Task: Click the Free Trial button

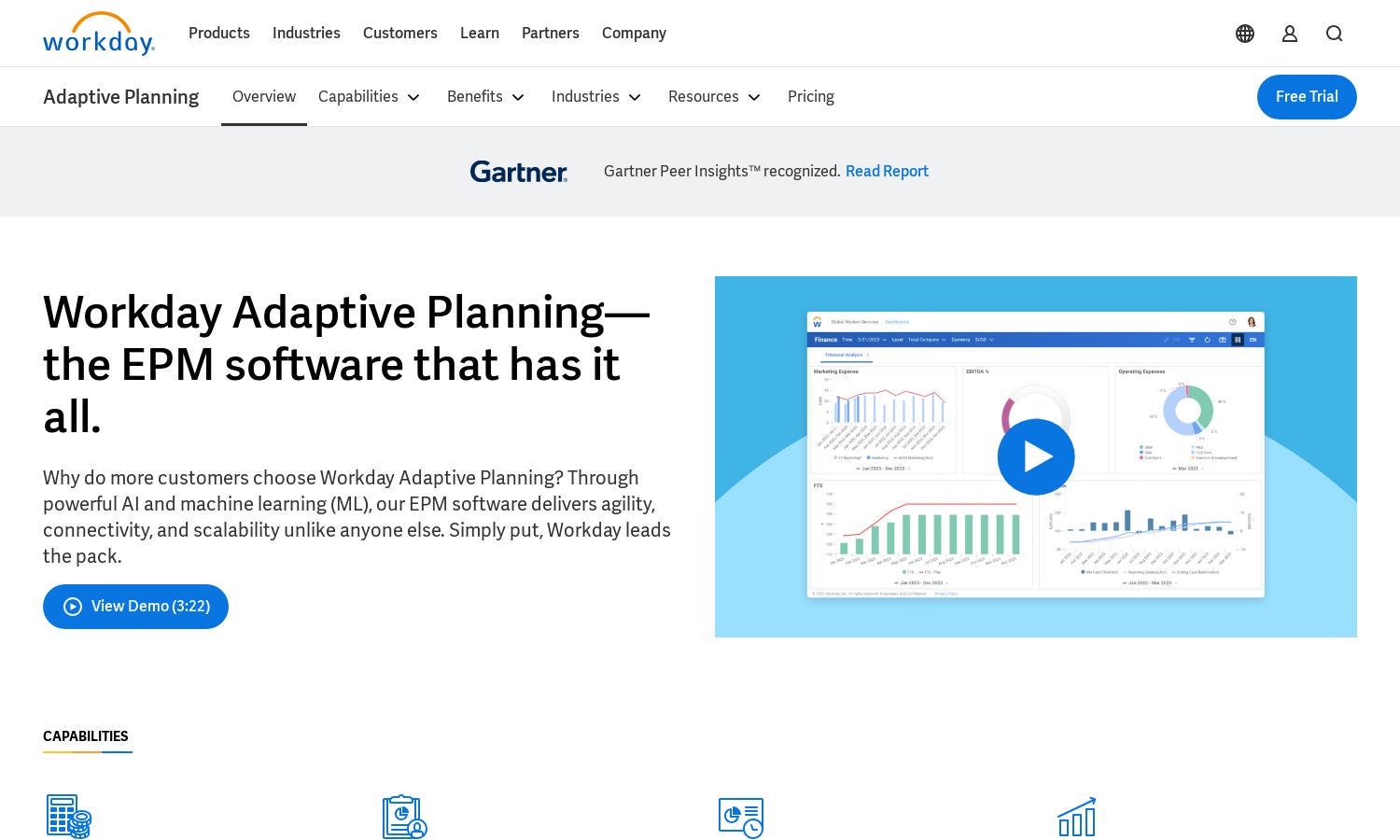Action: point(1307,97)
